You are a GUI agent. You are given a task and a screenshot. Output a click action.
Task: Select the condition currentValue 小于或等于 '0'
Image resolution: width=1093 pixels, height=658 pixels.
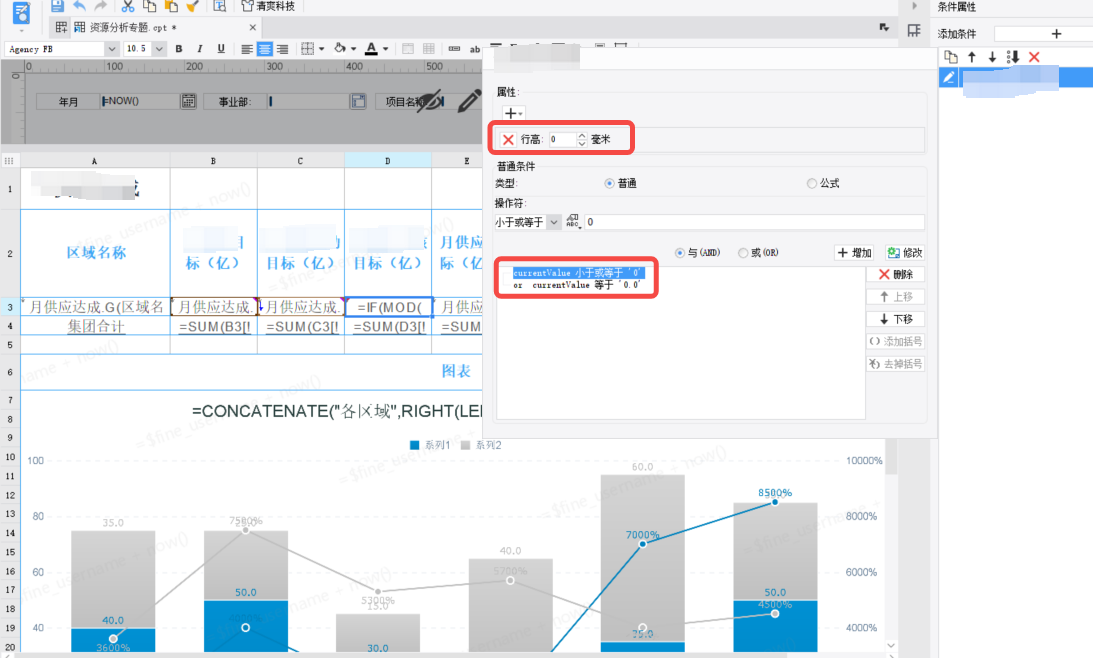[579, 273]
